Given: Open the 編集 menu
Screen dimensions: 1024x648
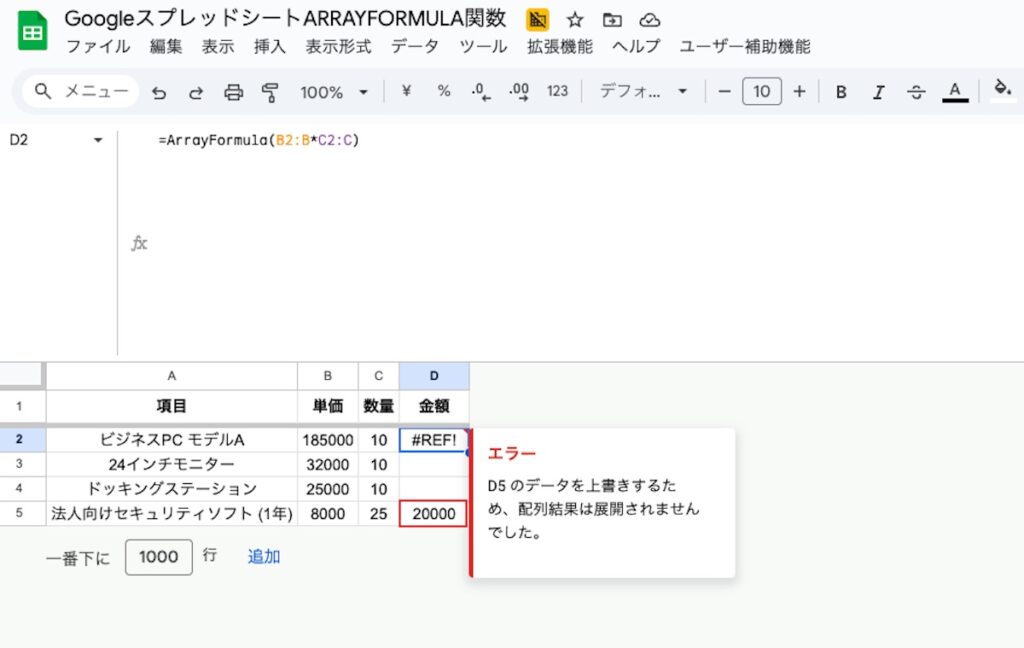Looking at the screenshot, I should pos(166,46).
